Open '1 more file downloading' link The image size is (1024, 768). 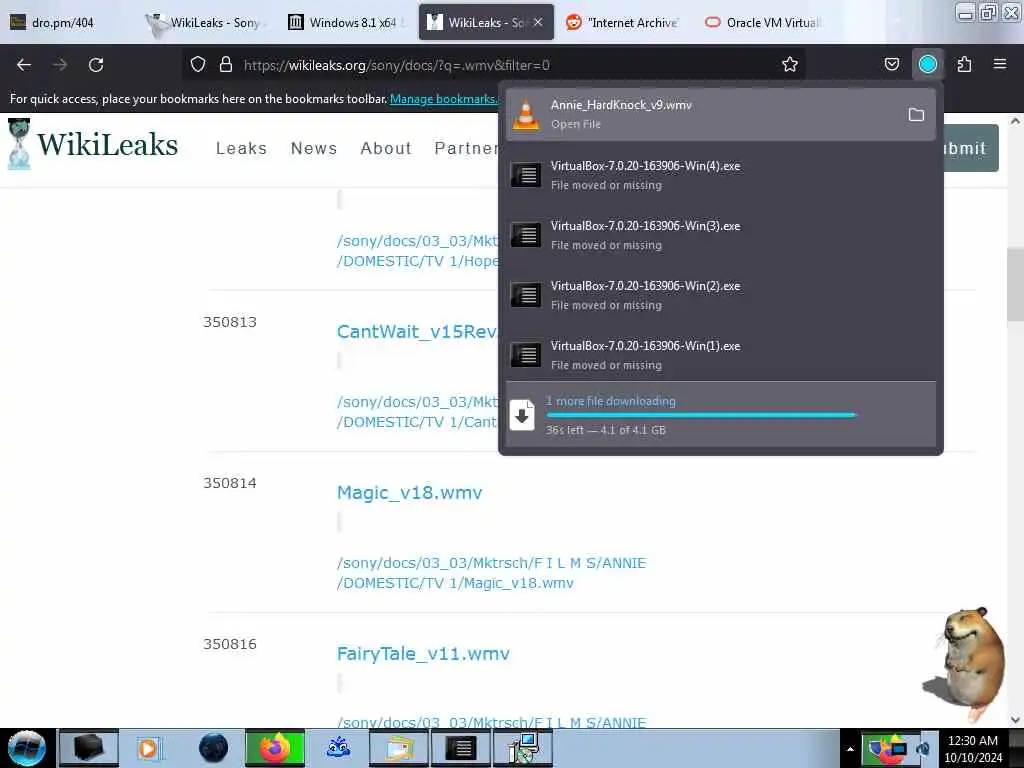tap(611, 401)
